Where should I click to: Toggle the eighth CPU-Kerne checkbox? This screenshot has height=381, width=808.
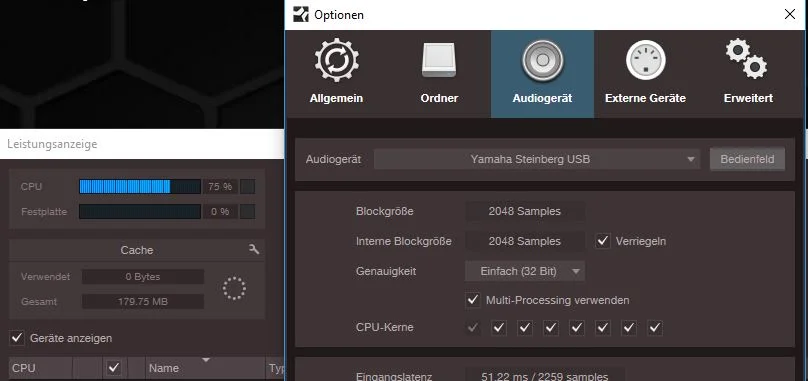(x=655, y=327)
